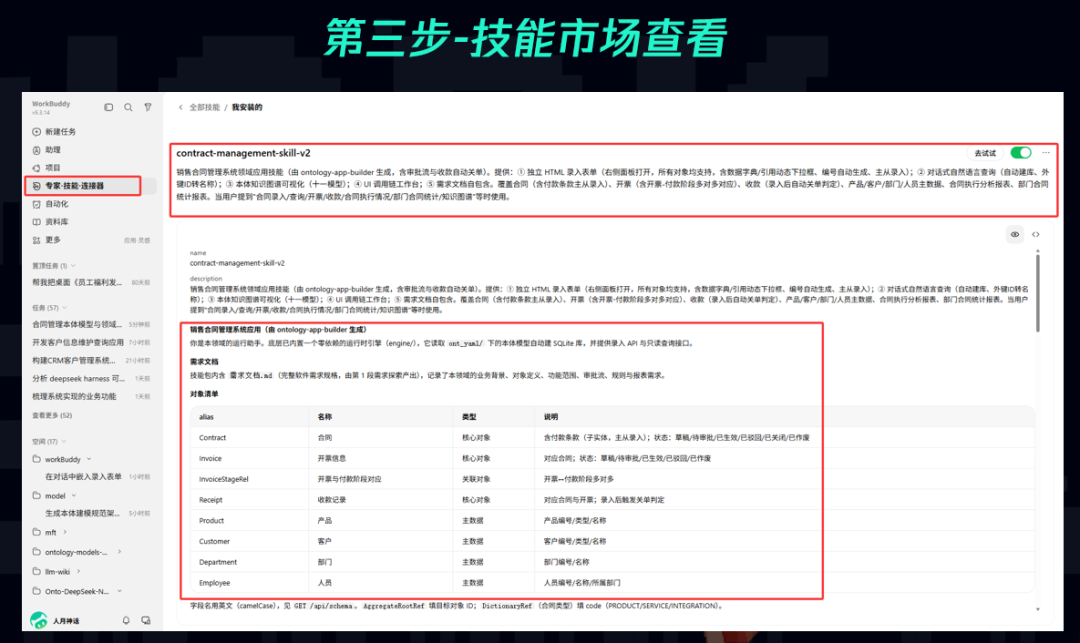Image resolution: width=1080 pixels, height=643 pixels.
Task: Open the three-dot menu for contract-management-skill-v2
Action: 1046,153
